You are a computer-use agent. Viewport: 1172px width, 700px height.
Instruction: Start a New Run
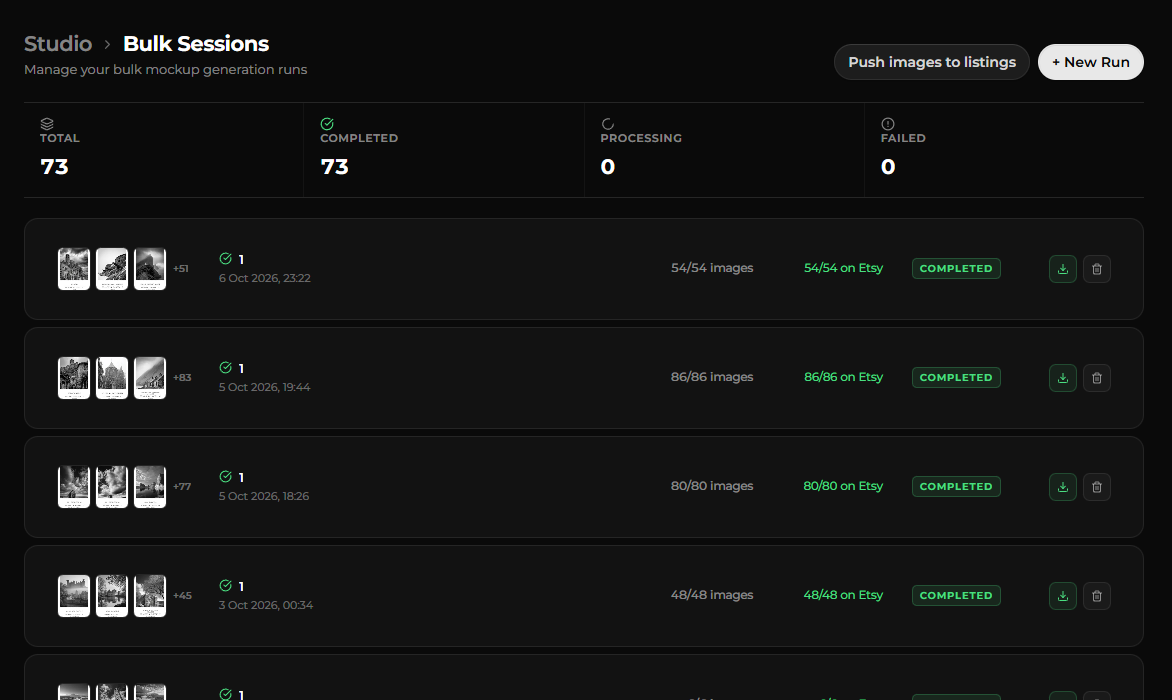point(1091,62)
